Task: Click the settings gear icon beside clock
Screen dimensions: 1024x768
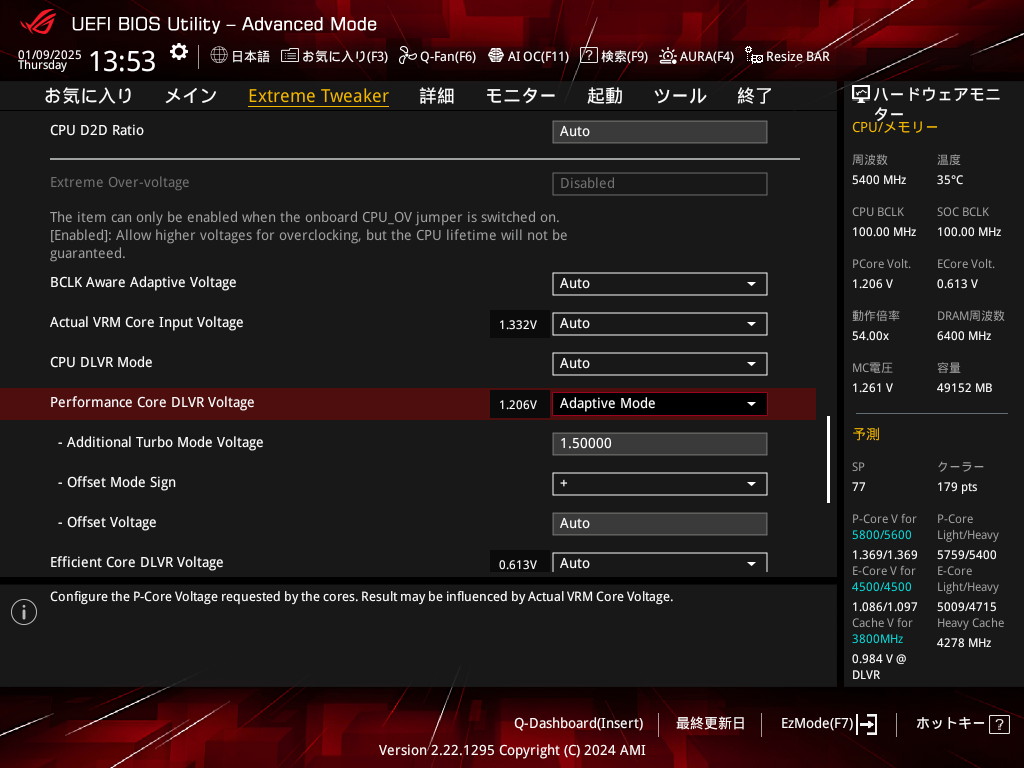Action: click(x=178, y=52)
